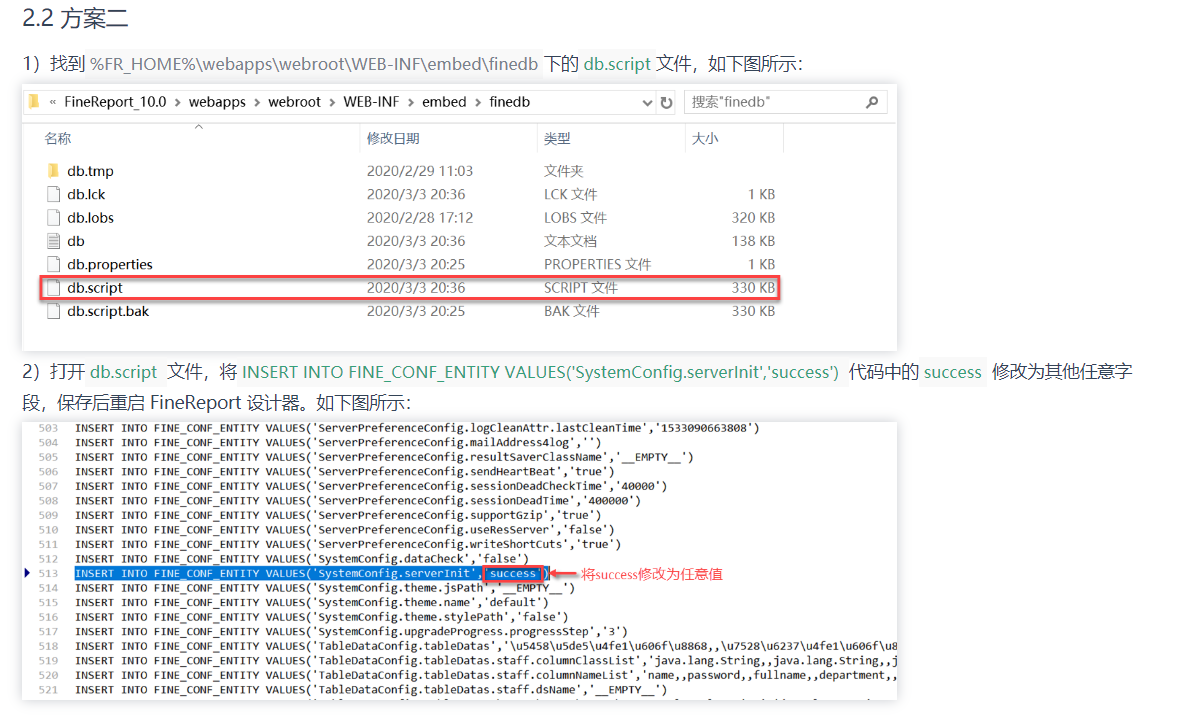Click the search magnifier icon
The image size is (1195, 717).
872,102
